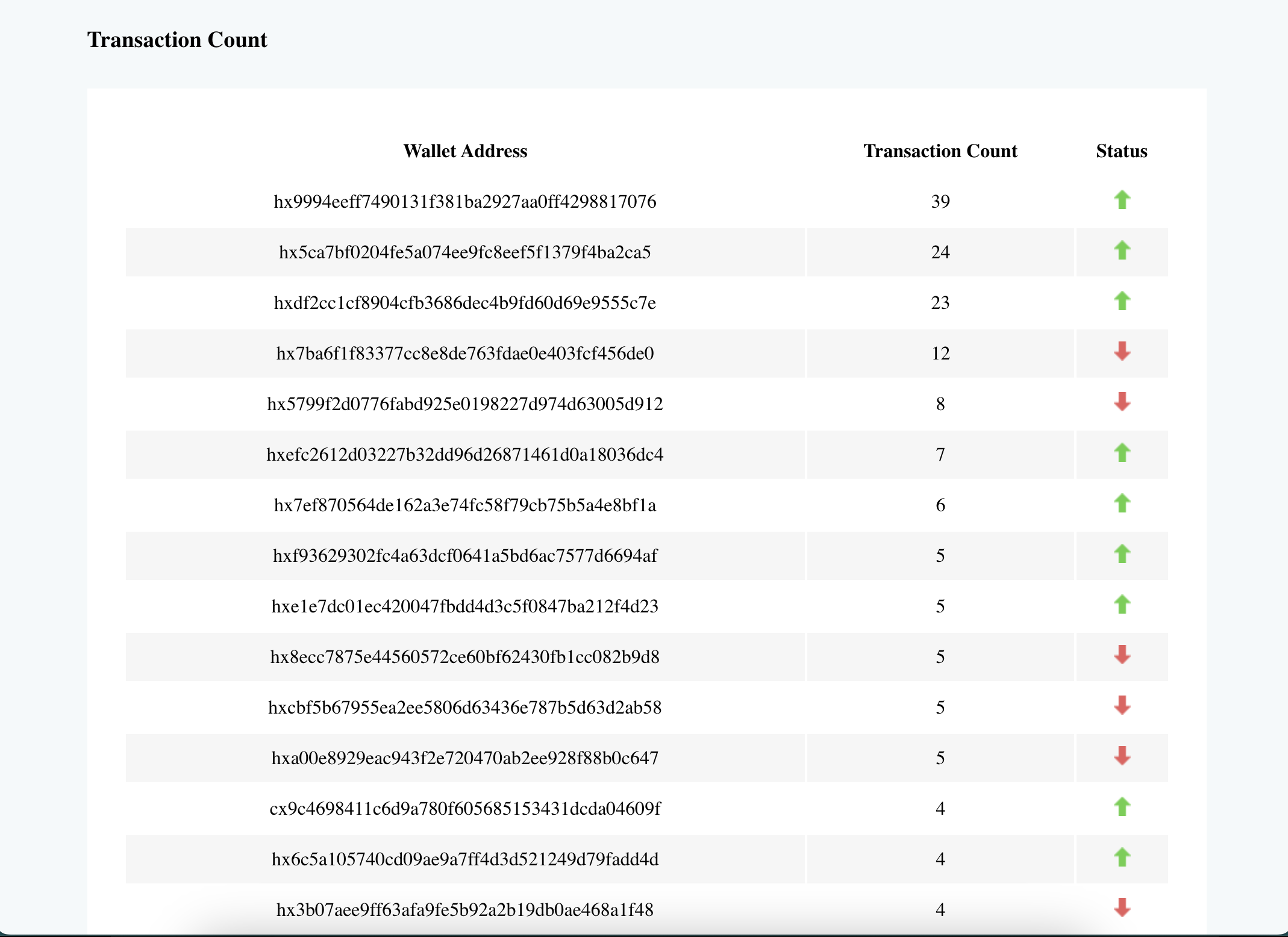Click green arrow for hxefc2612d wallet
Viewport: 1288px width, 937px height.
pyautogui.click(x=1121, y=453)
